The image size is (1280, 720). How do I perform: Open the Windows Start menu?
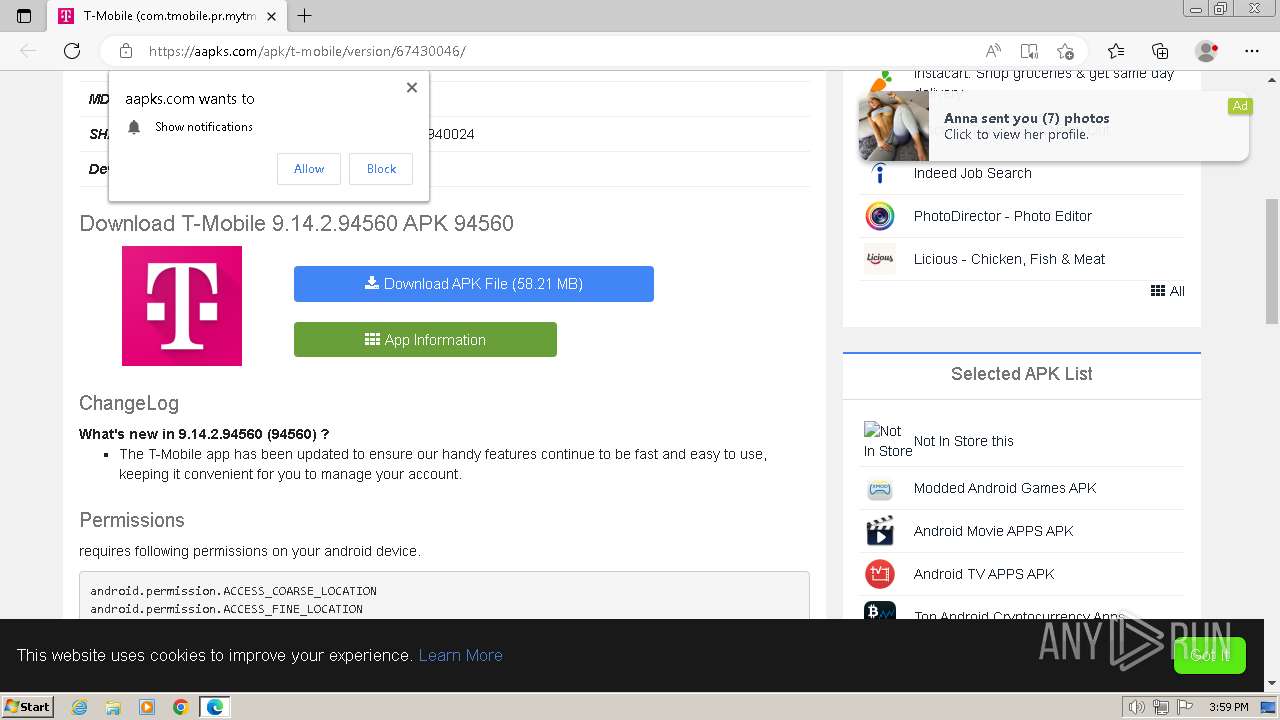28,706
